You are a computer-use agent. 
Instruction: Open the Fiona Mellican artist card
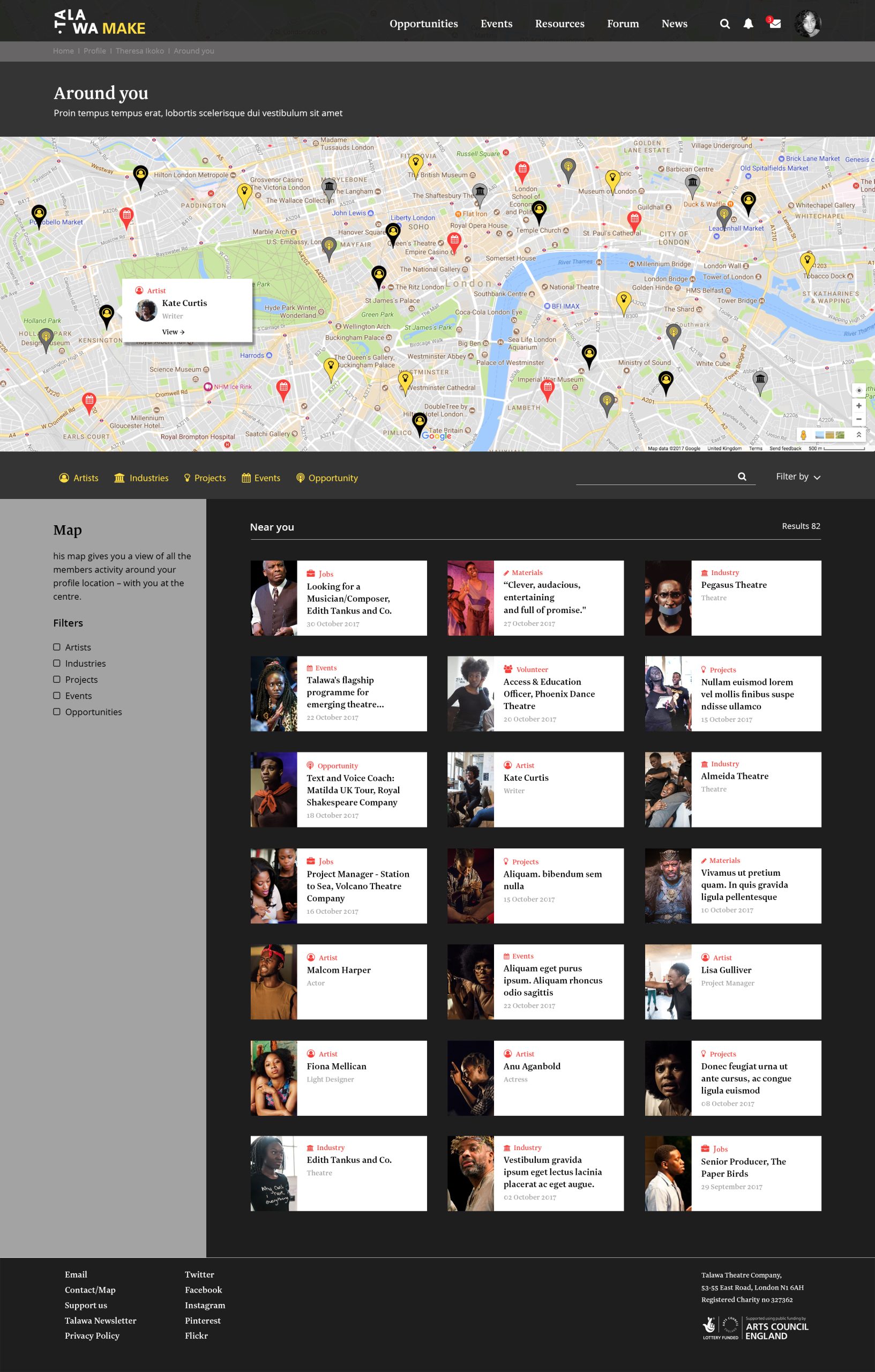click(x=339, y=1078)
